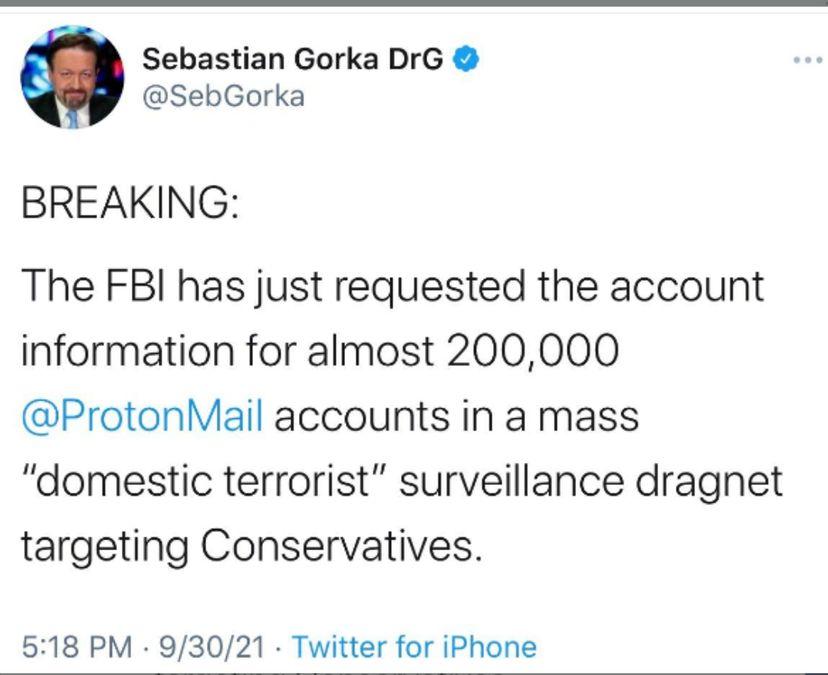Open the @SebGorka handle

pyautogui.click(x=224, y=97)
